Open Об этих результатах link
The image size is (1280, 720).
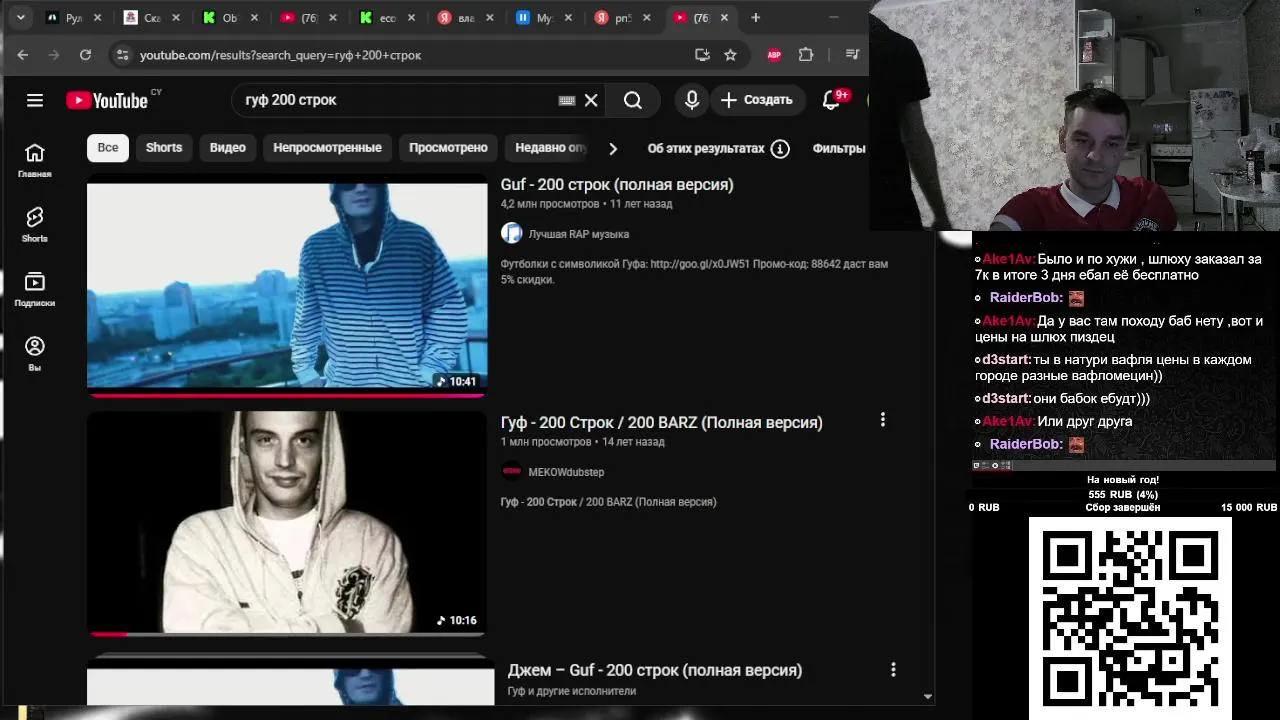tap(706, 148)
